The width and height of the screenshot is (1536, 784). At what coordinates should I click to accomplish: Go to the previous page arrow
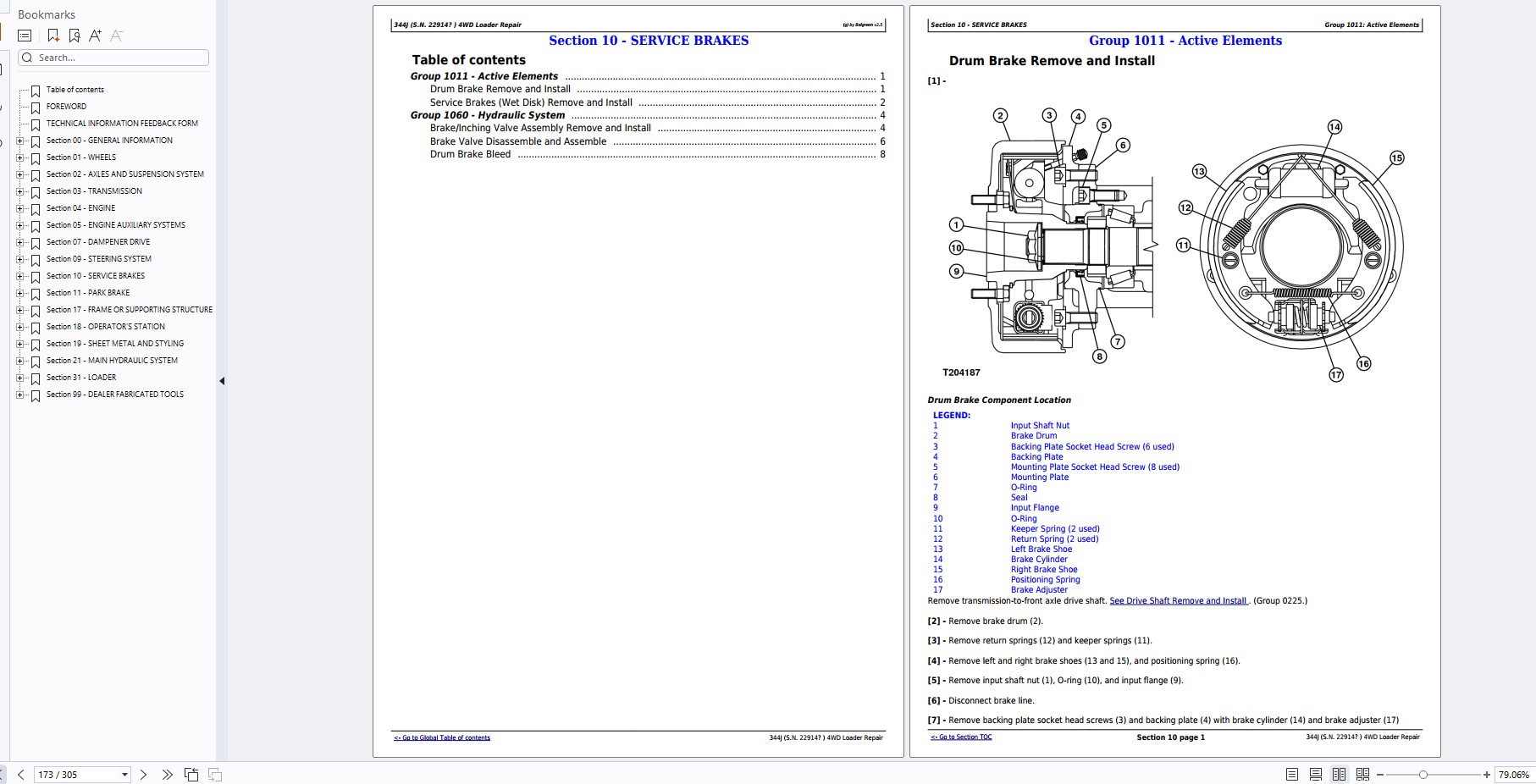click(21, 775)
